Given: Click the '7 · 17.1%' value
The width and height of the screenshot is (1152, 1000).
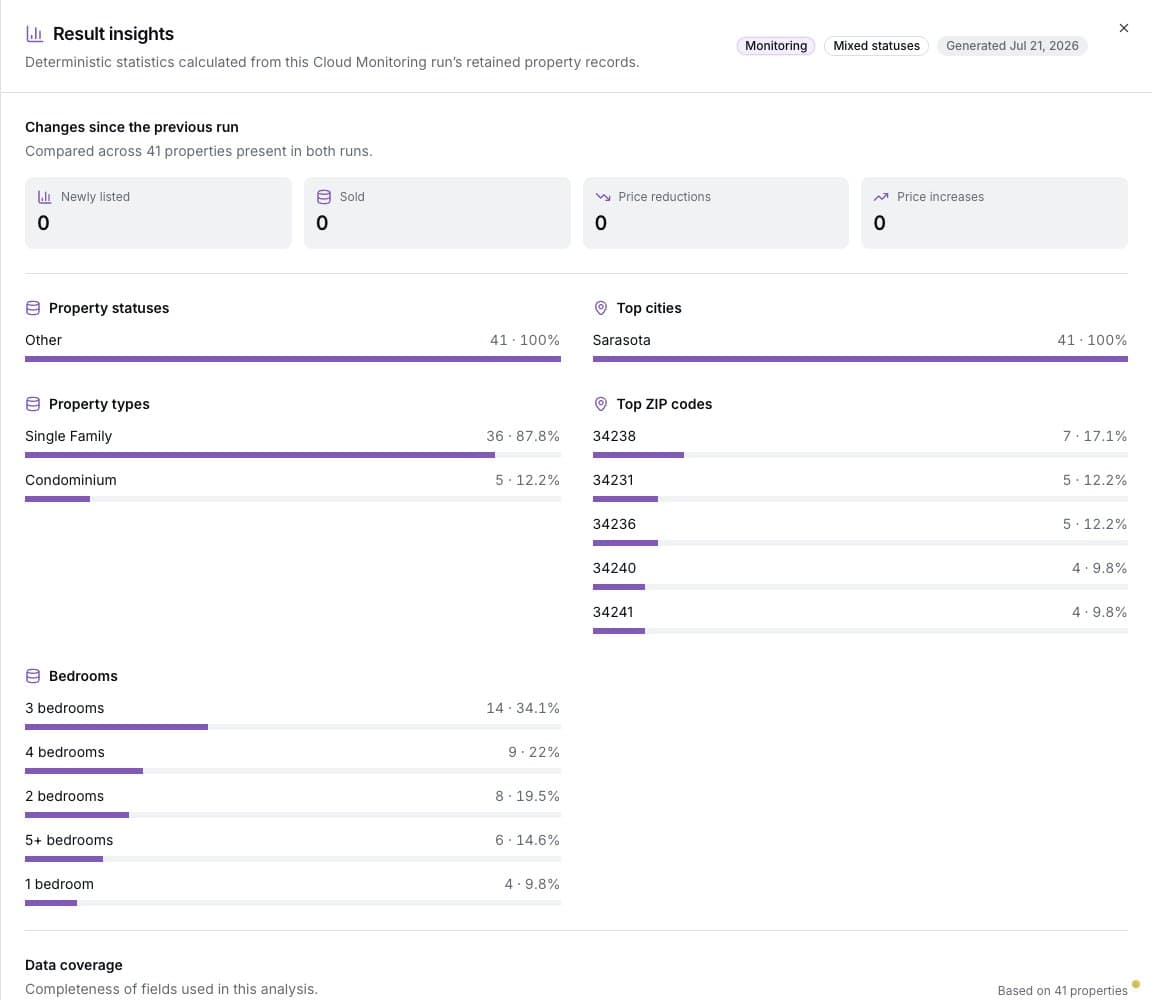Looking at the screenshot, I should click(x=1094, y=436).
